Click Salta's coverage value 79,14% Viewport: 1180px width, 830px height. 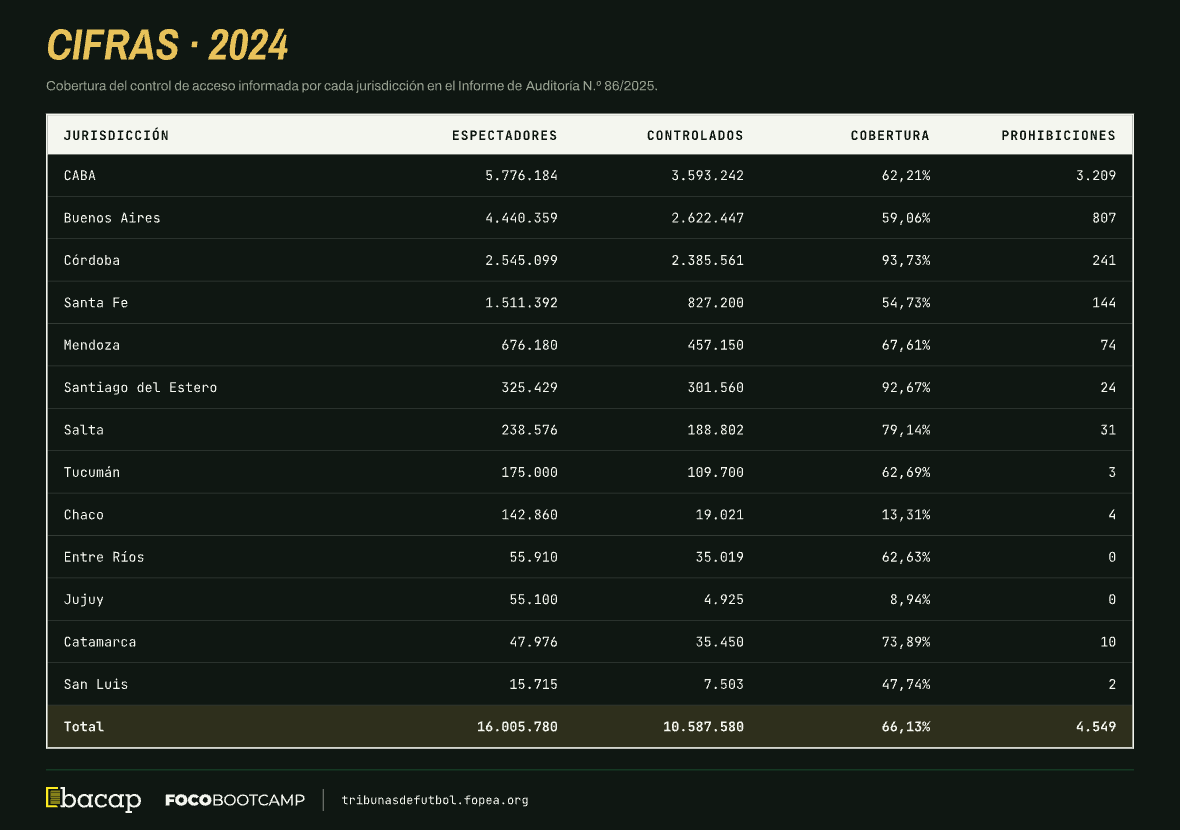click(x=905, y=430)
